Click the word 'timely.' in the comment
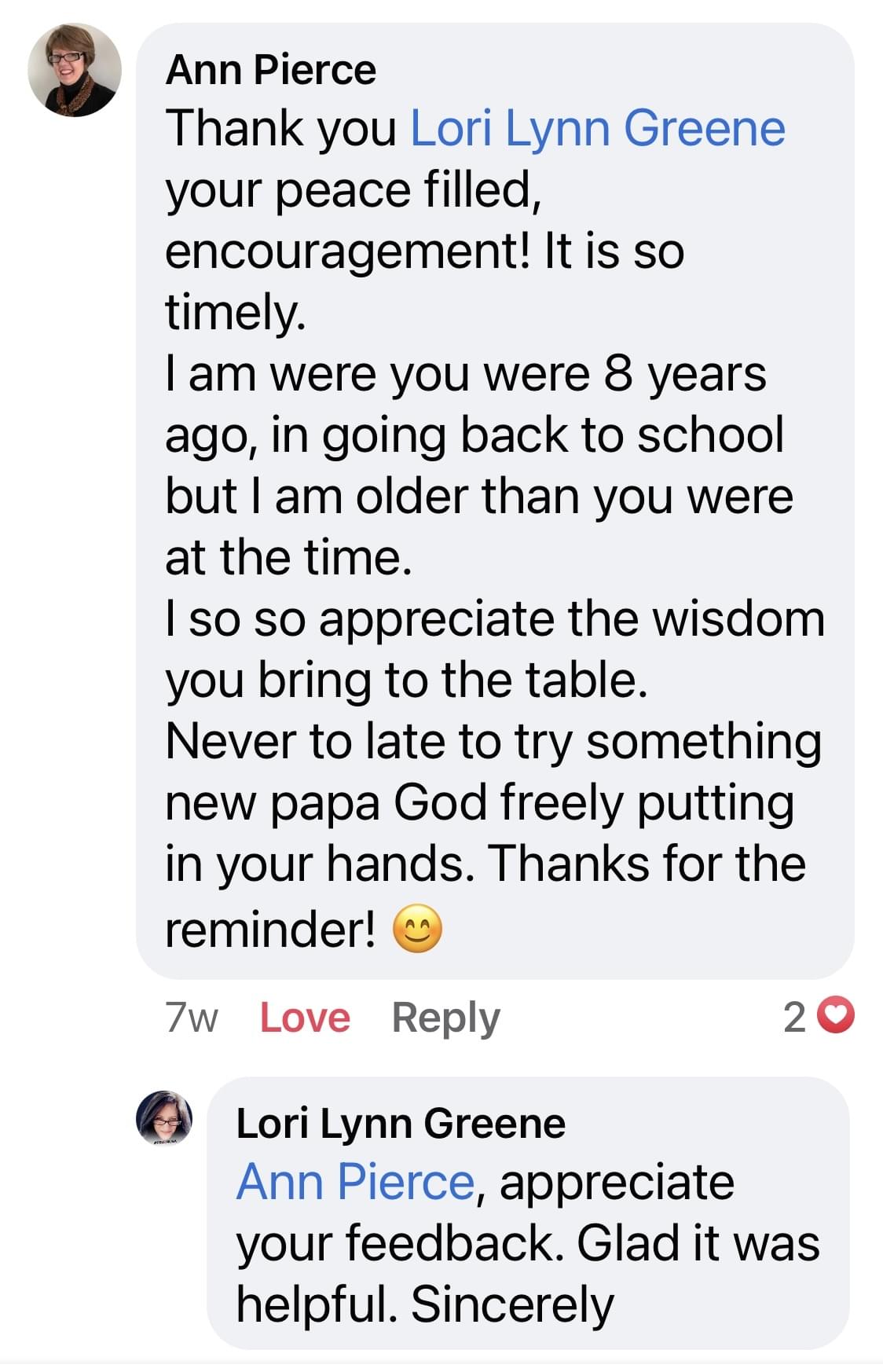 coord(235,313)
